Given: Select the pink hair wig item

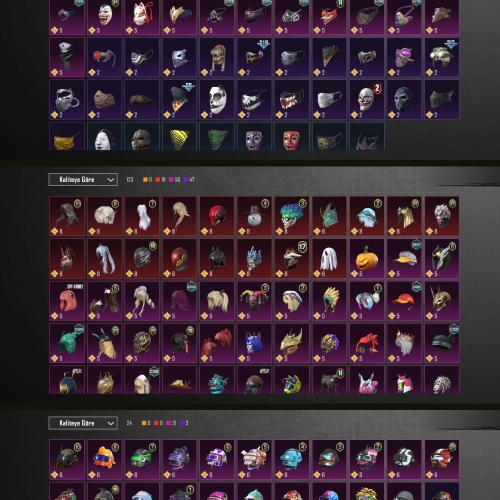Looking at the screenshot, I should (67, 301).
